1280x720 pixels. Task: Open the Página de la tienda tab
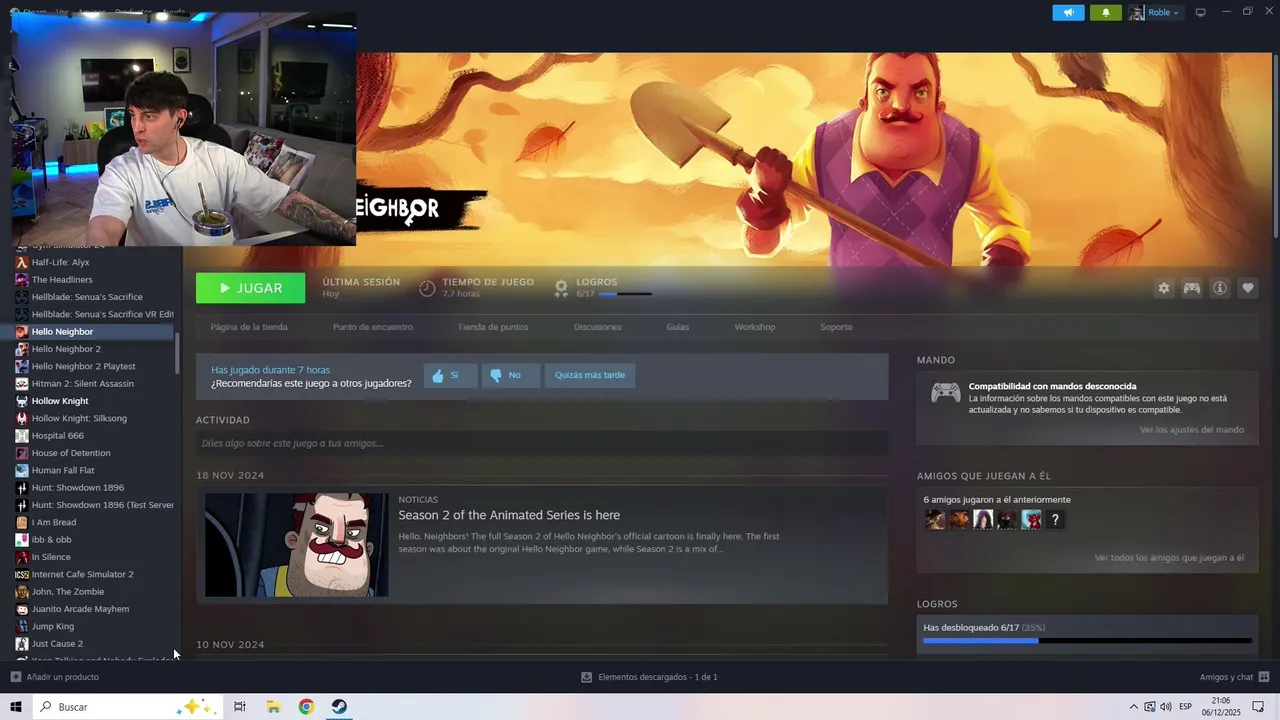(249, 327)
